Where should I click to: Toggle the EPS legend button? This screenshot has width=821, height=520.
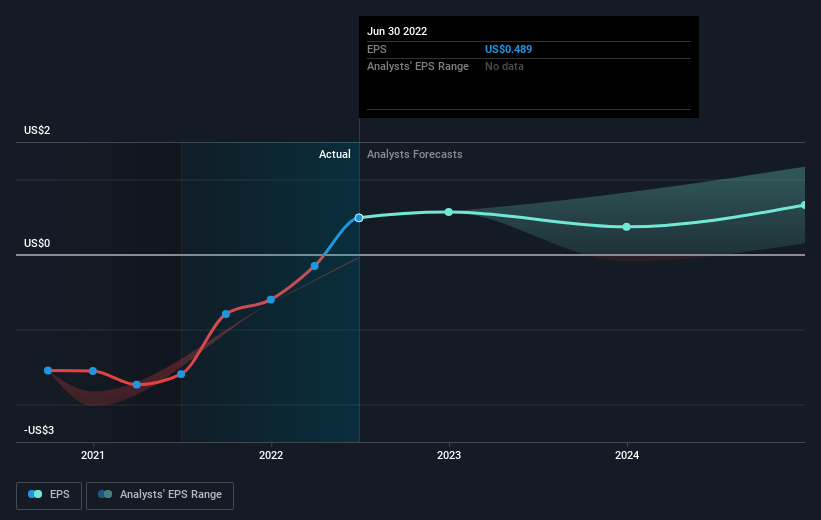coord(51,494)
